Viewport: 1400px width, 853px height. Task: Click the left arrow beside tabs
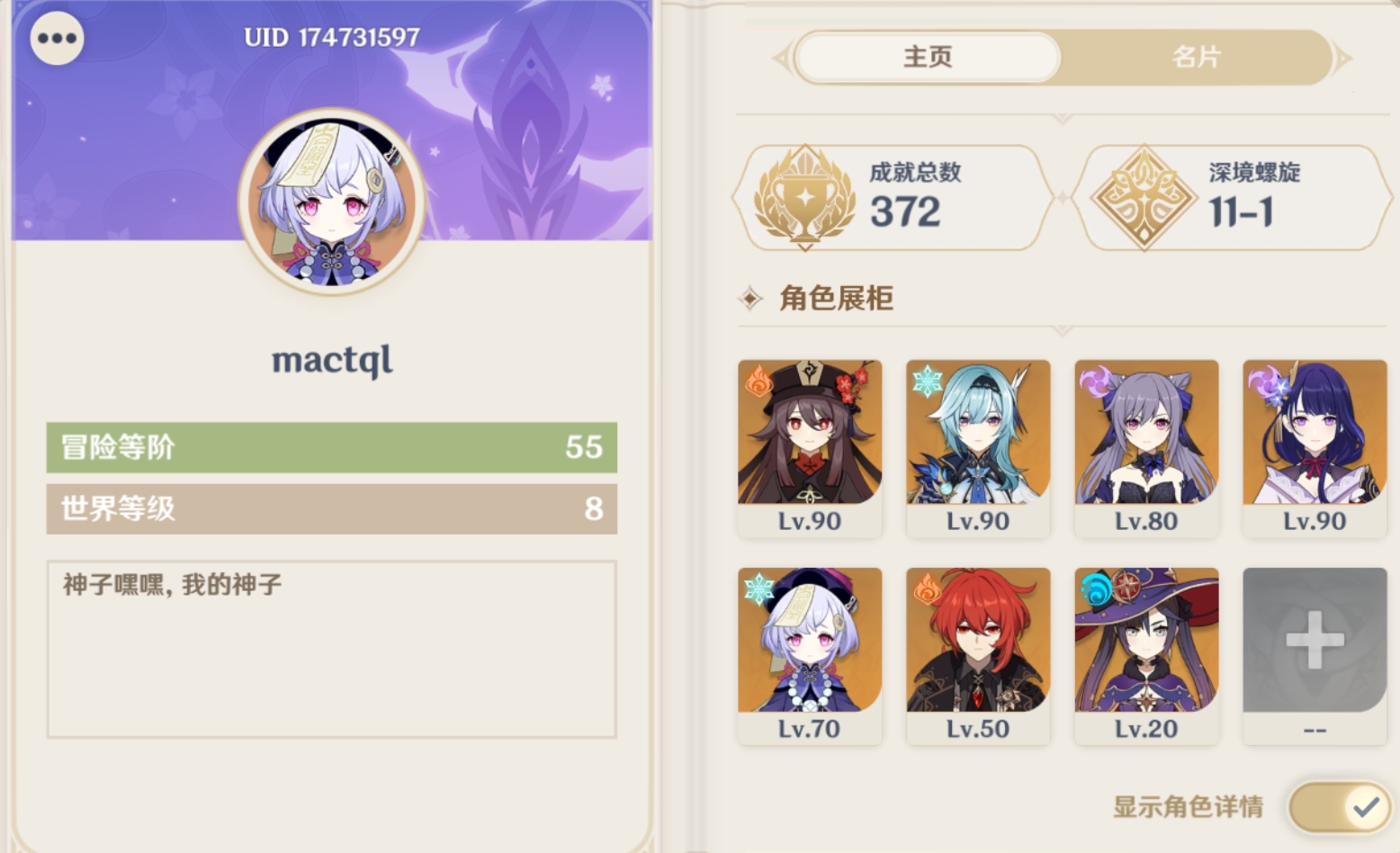(x=780, y=58)
